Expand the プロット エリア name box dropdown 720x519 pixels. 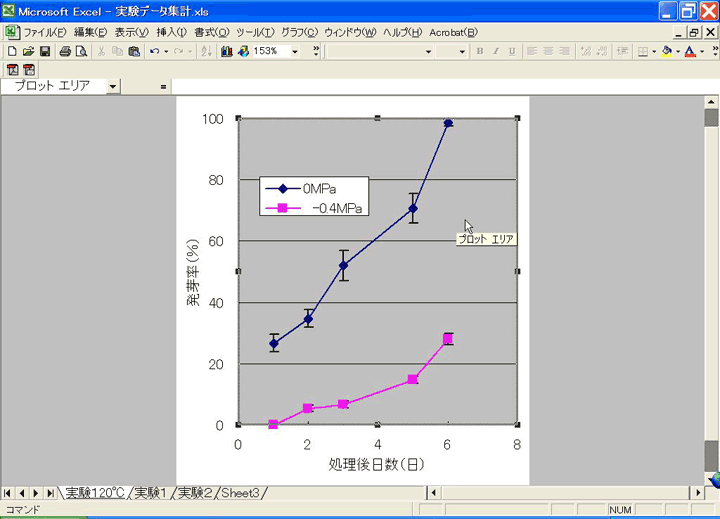pyautogui.click(x=112, y=86)
